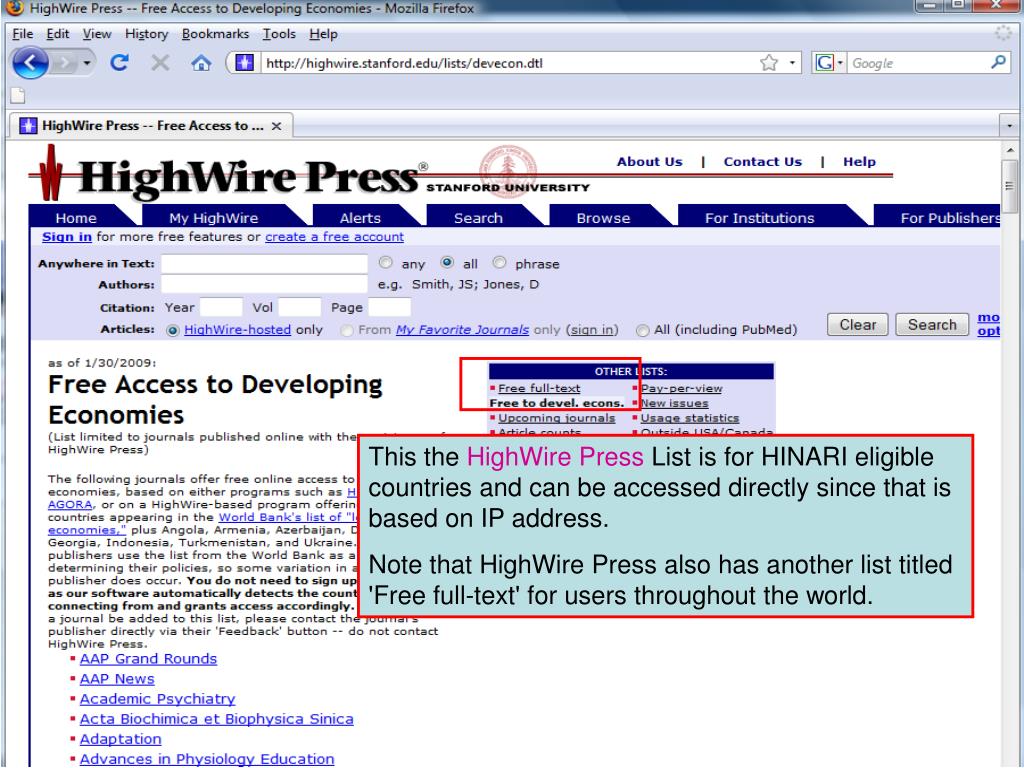Click the forward navigation arrow
This screenshot has width=1024, height=768.
tap(64, 63)
